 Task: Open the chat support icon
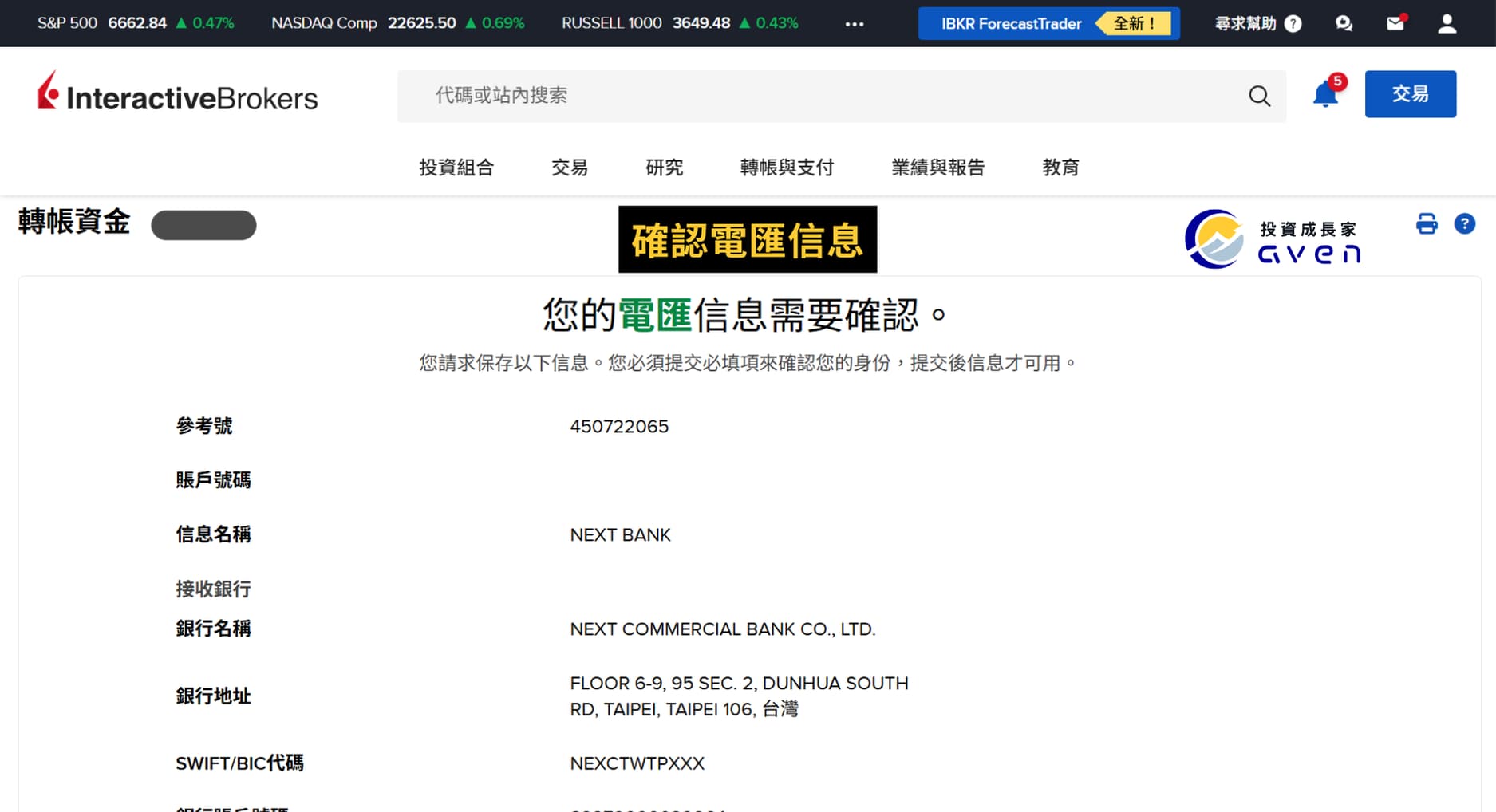tap(1344, 24)
